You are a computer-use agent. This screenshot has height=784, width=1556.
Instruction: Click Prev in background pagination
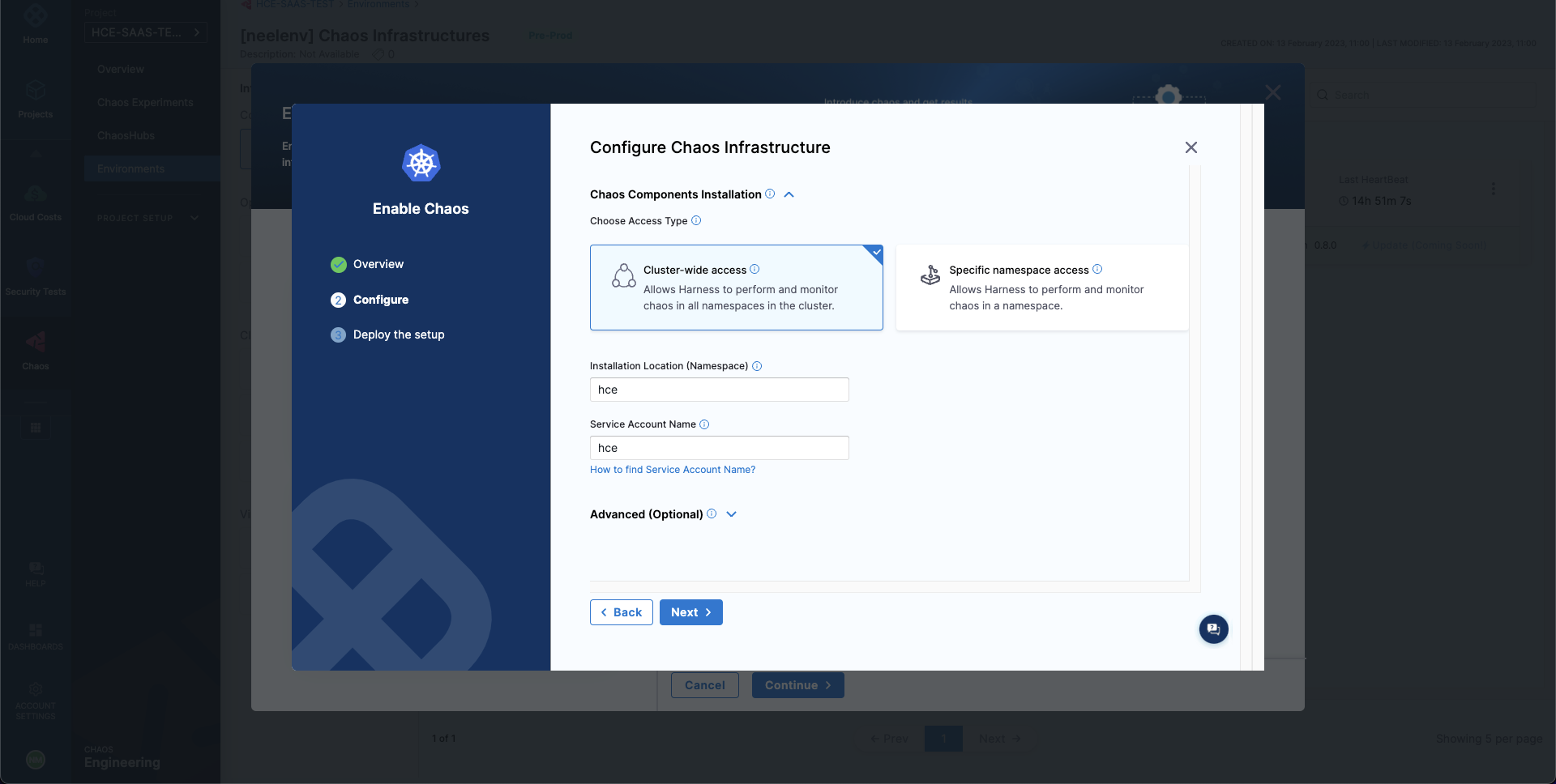click(x=889, y=739)
